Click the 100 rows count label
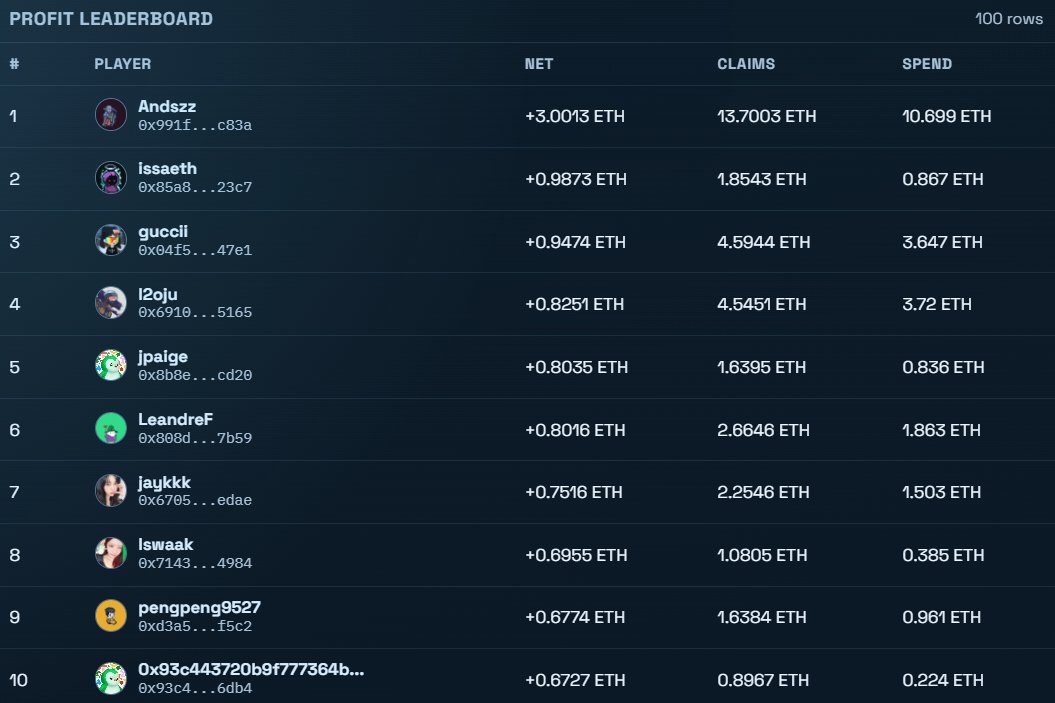Image resolution: width=1055 pixels, height=703 pixels. 1009,19
